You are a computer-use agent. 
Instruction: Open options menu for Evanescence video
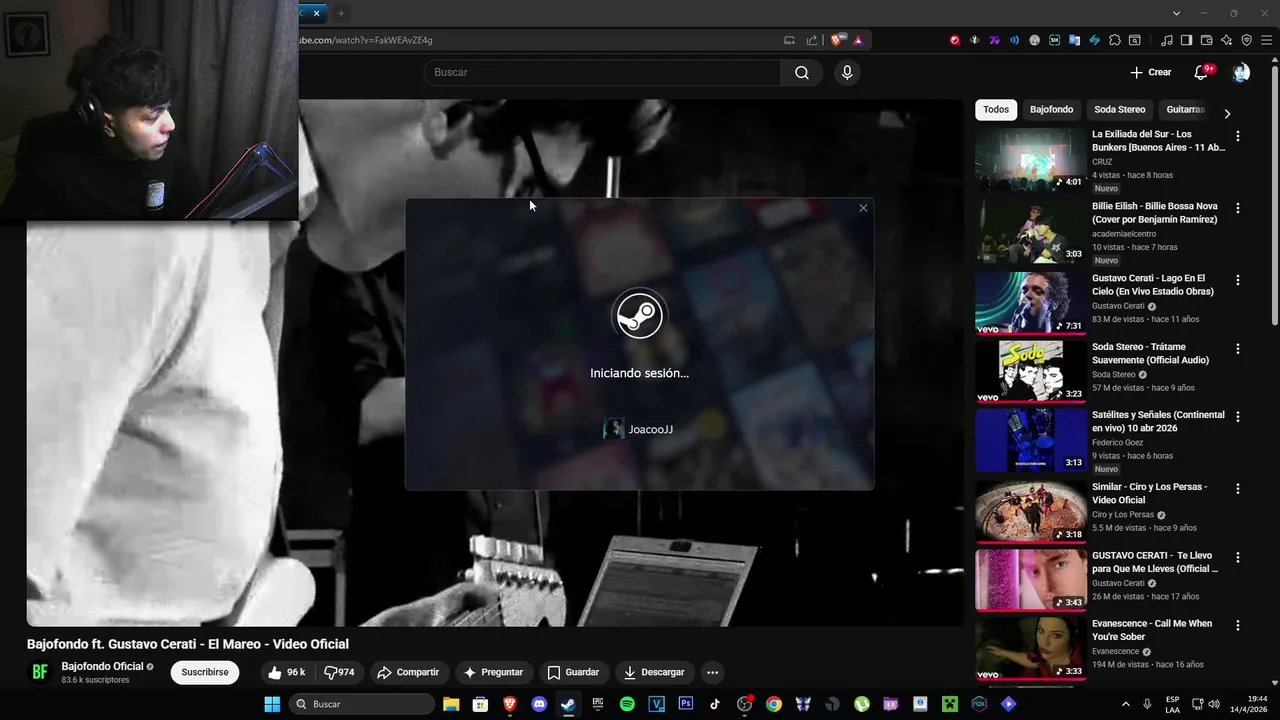(1238, 626)
